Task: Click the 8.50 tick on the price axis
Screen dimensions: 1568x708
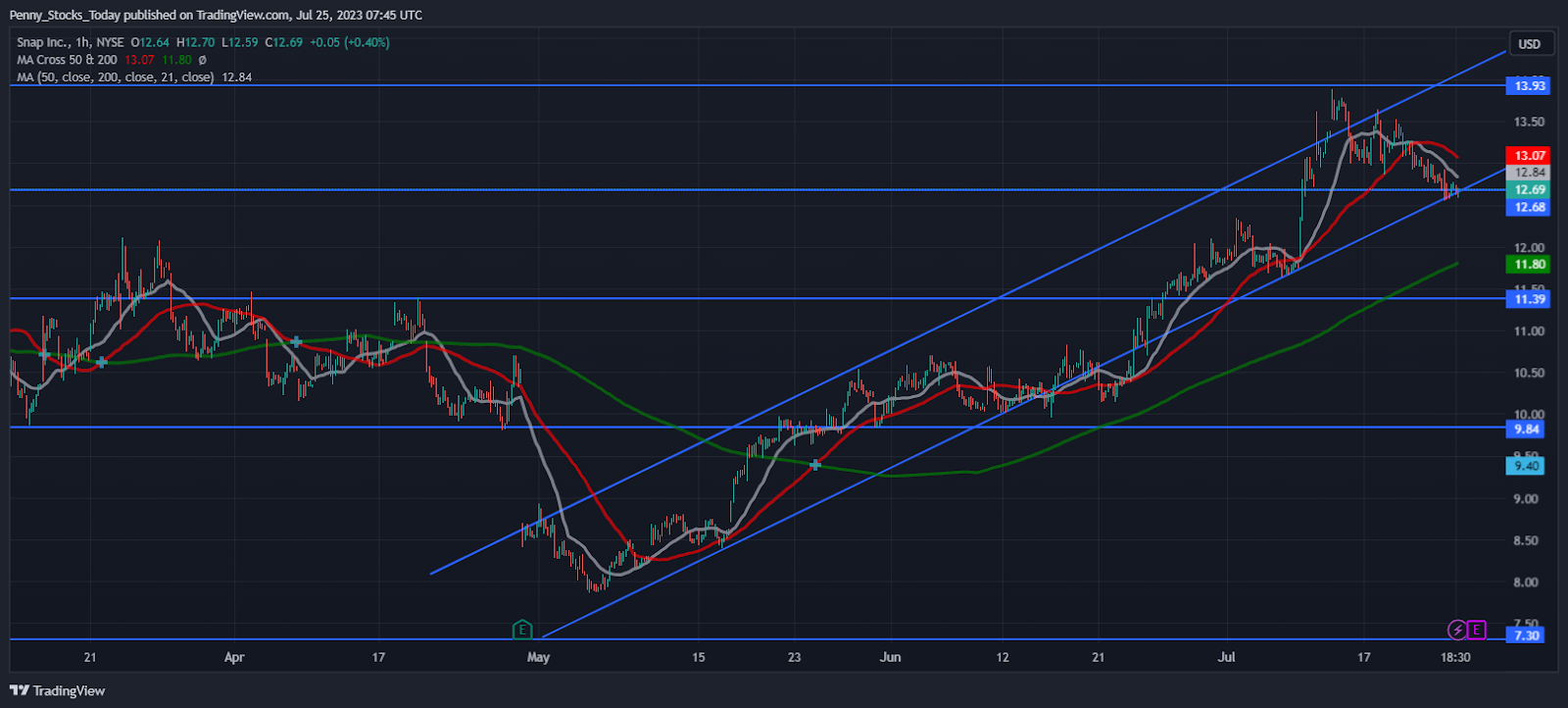Action: [x=1526, y=541]
